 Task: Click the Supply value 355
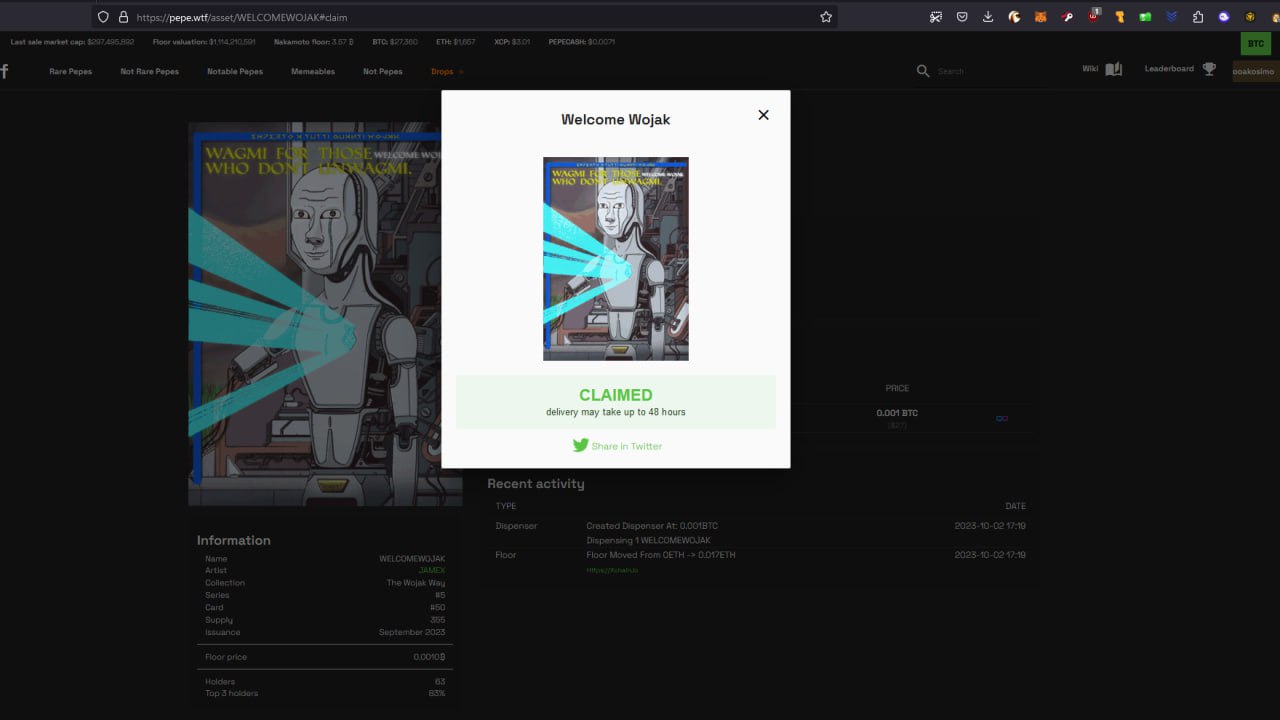click(438, 620)
